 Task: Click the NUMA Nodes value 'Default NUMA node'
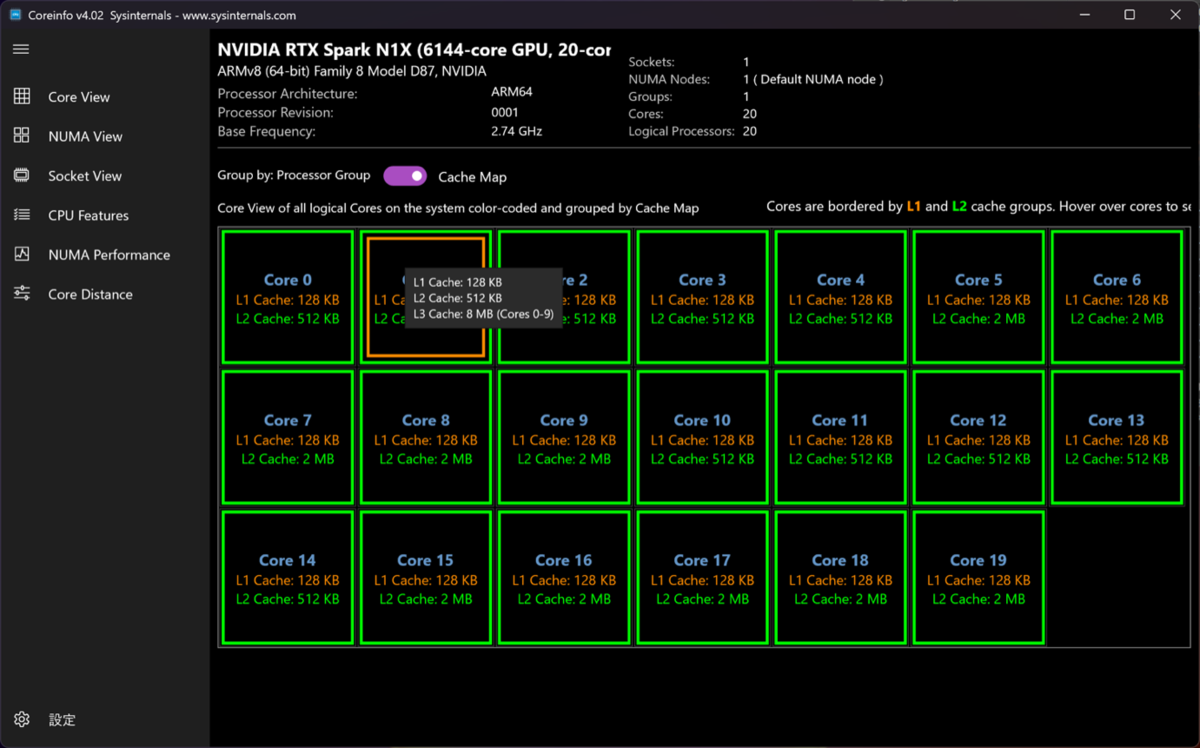[813, 79]
